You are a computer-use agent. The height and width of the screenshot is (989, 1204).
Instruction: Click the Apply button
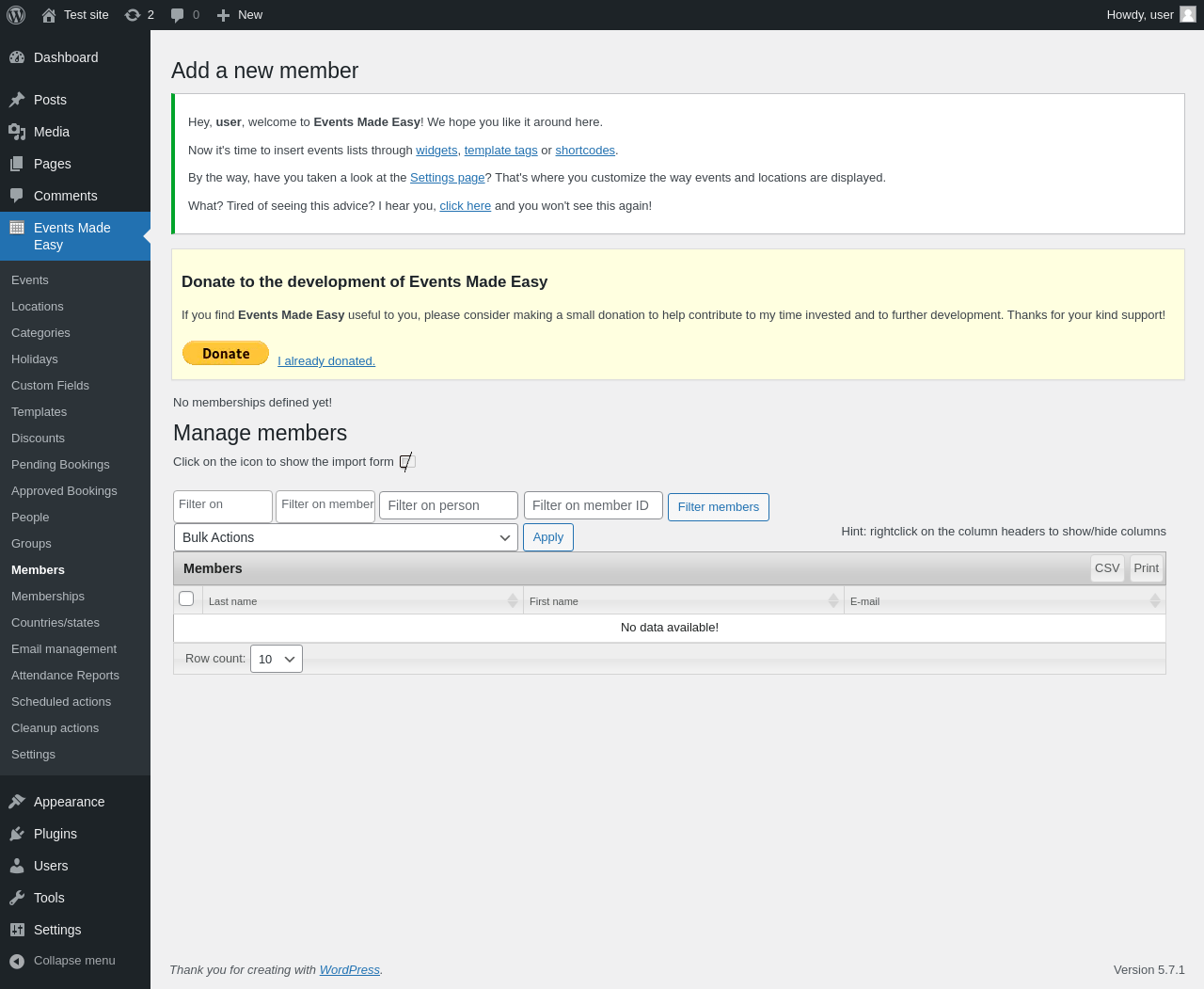coord(548,537)
